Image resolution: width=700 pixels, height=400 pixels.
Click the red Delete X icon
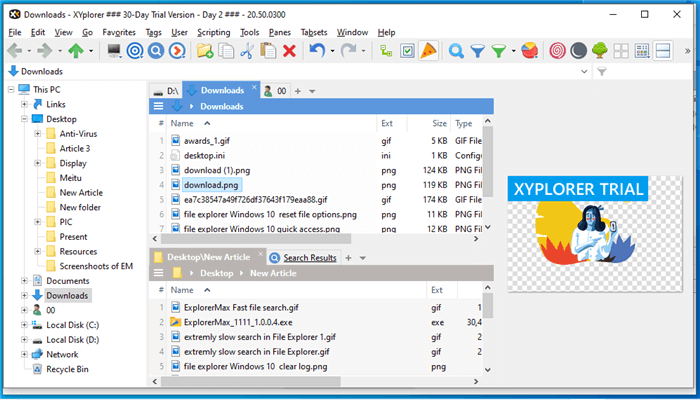[289, 51]
